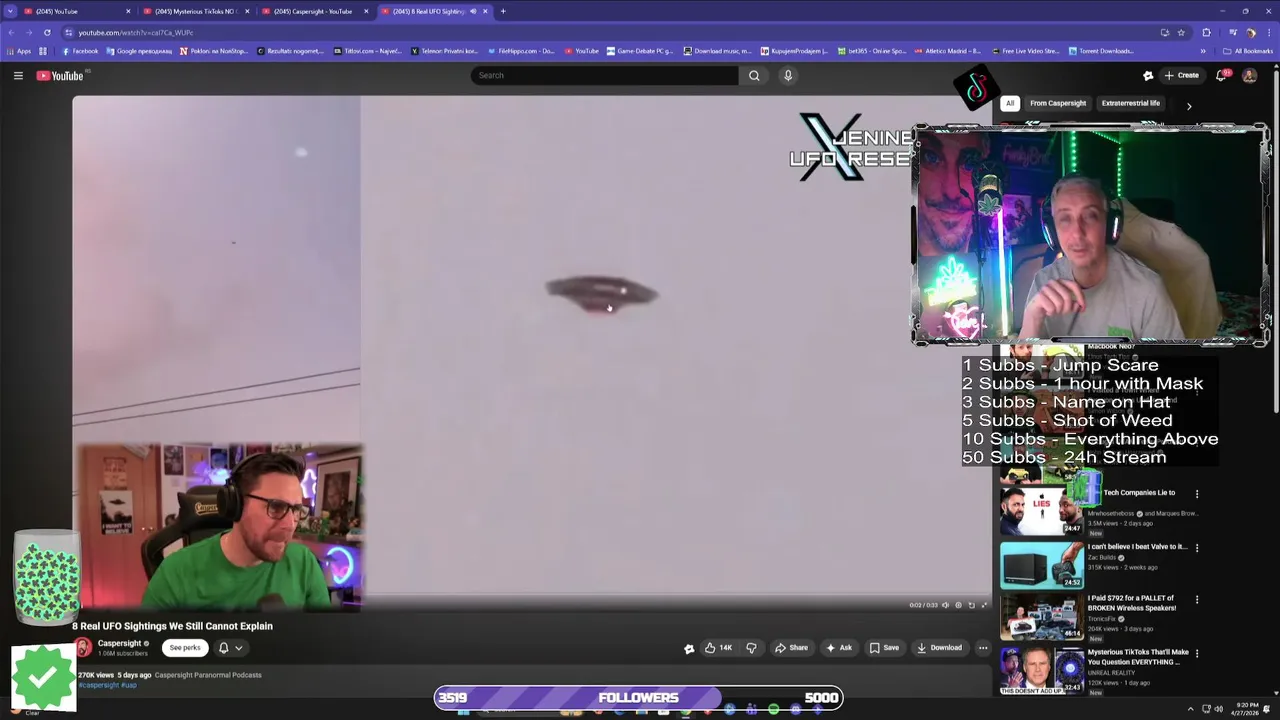Select the Extraterrestrial life chip
Screen dimensions: 1280x720
[1131, 103]
